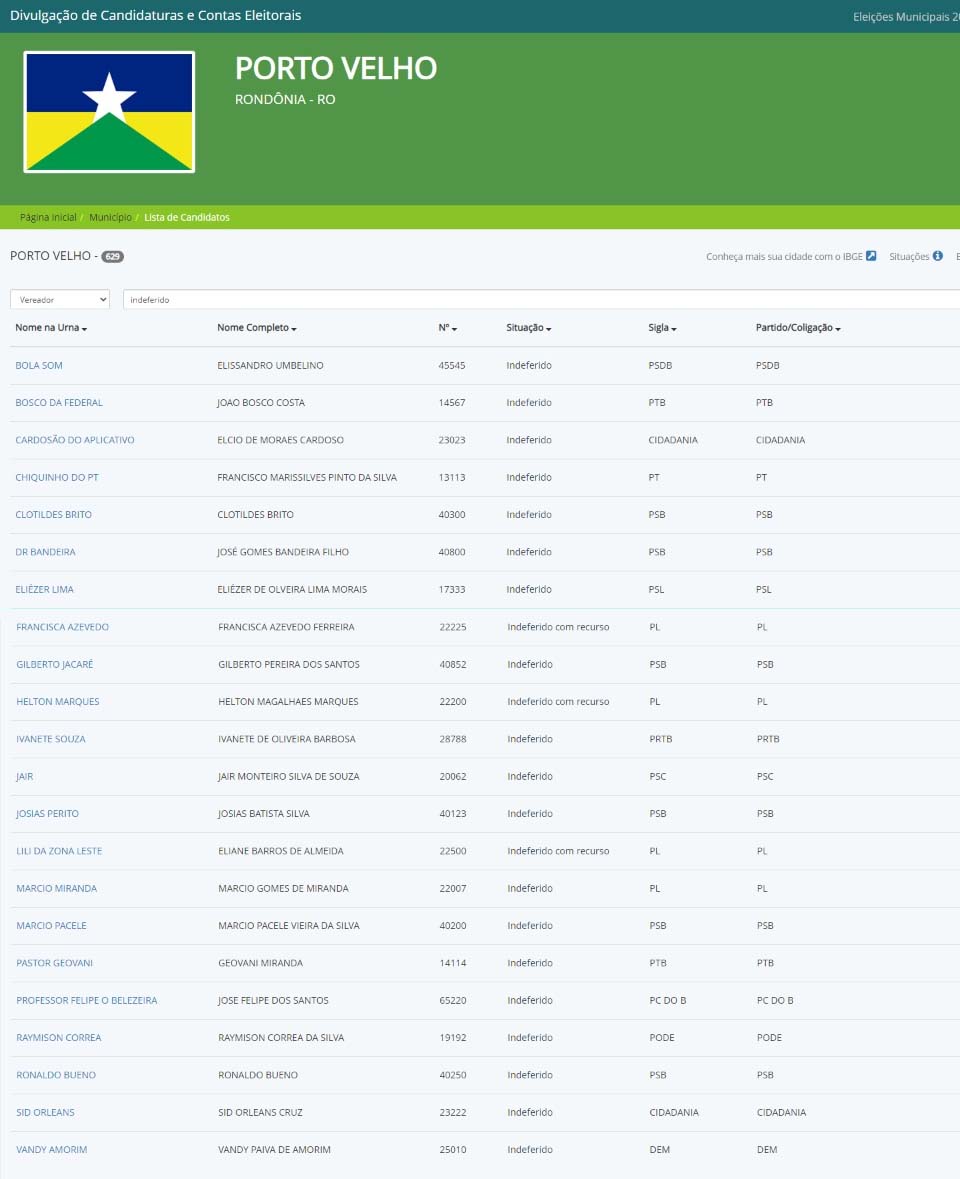Sort by Situação column header
Viewport: 960px width, 1179px height.
(x=529, y=328)
